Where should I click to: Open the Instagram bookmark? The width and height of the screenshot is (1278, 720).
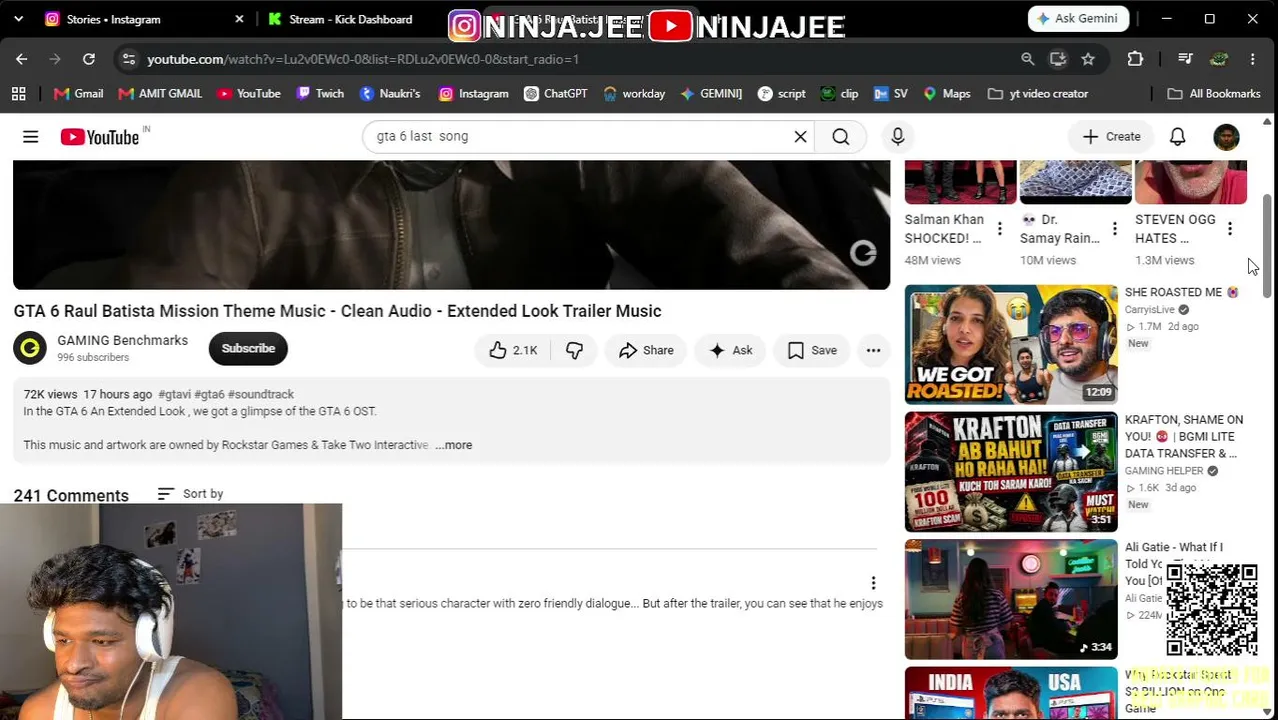[x=473, y=93]
